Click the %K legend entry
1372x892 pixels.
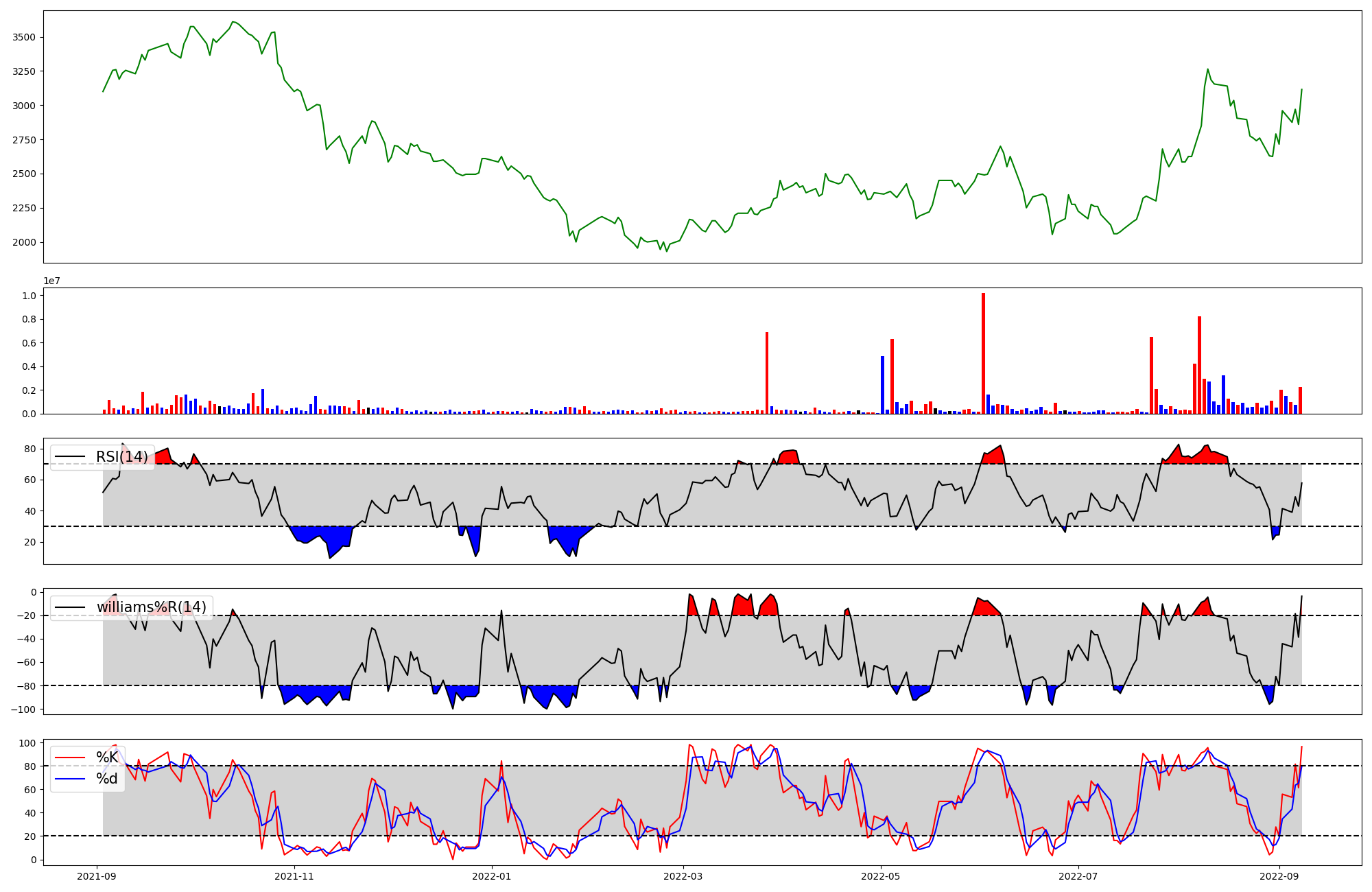(106, 758)
